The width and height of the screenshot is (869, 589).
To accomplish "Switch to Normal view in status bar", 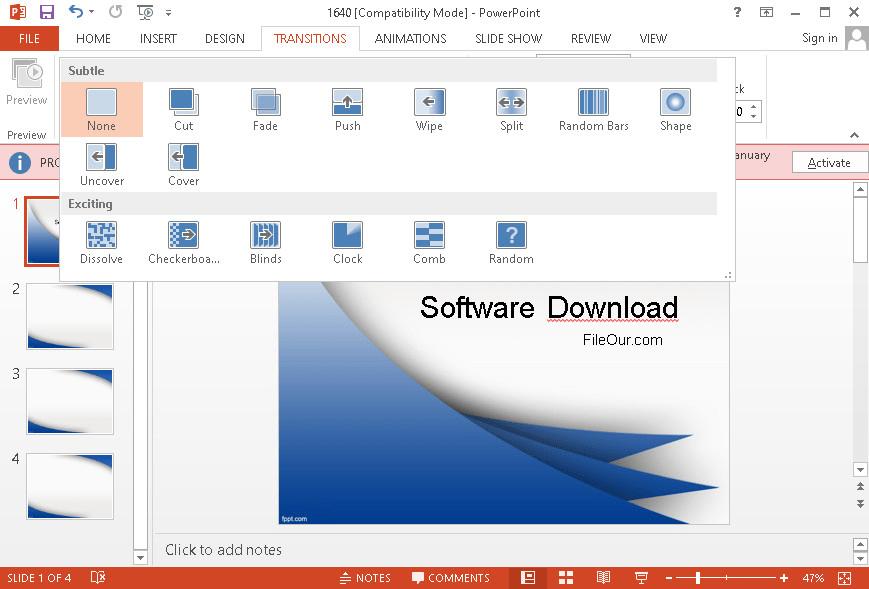I will click(x=528, y=578).
